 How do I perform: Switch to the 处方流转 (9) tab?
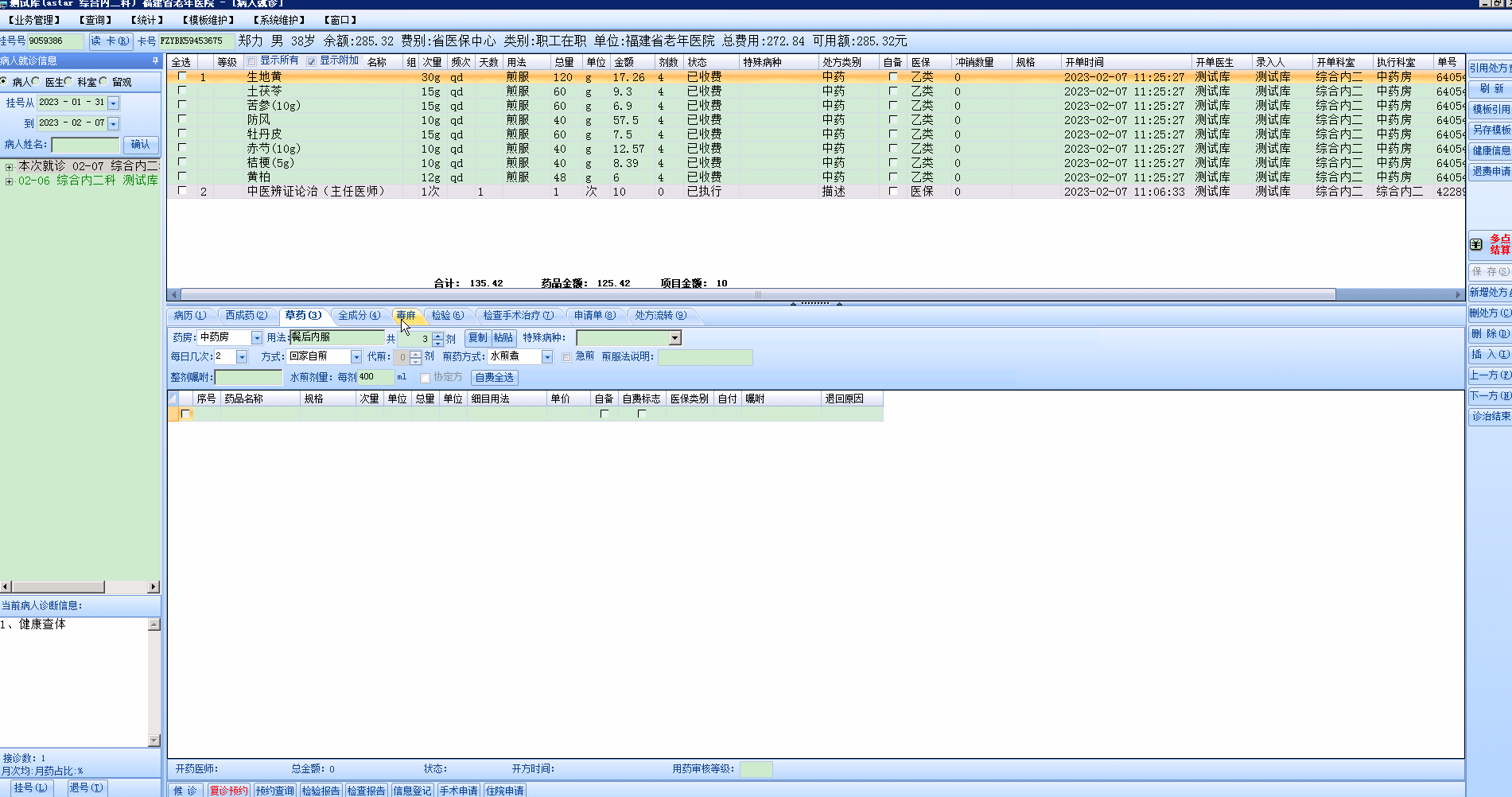coord(660,316)
